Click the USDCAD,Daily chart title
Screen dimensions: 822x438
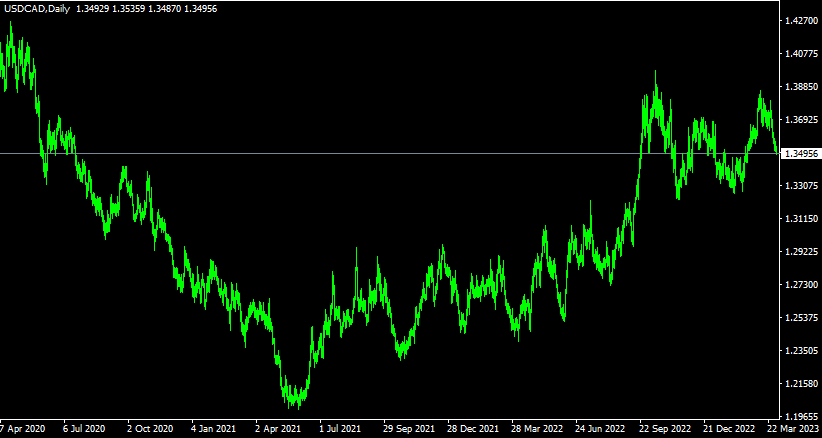point(37,9)
